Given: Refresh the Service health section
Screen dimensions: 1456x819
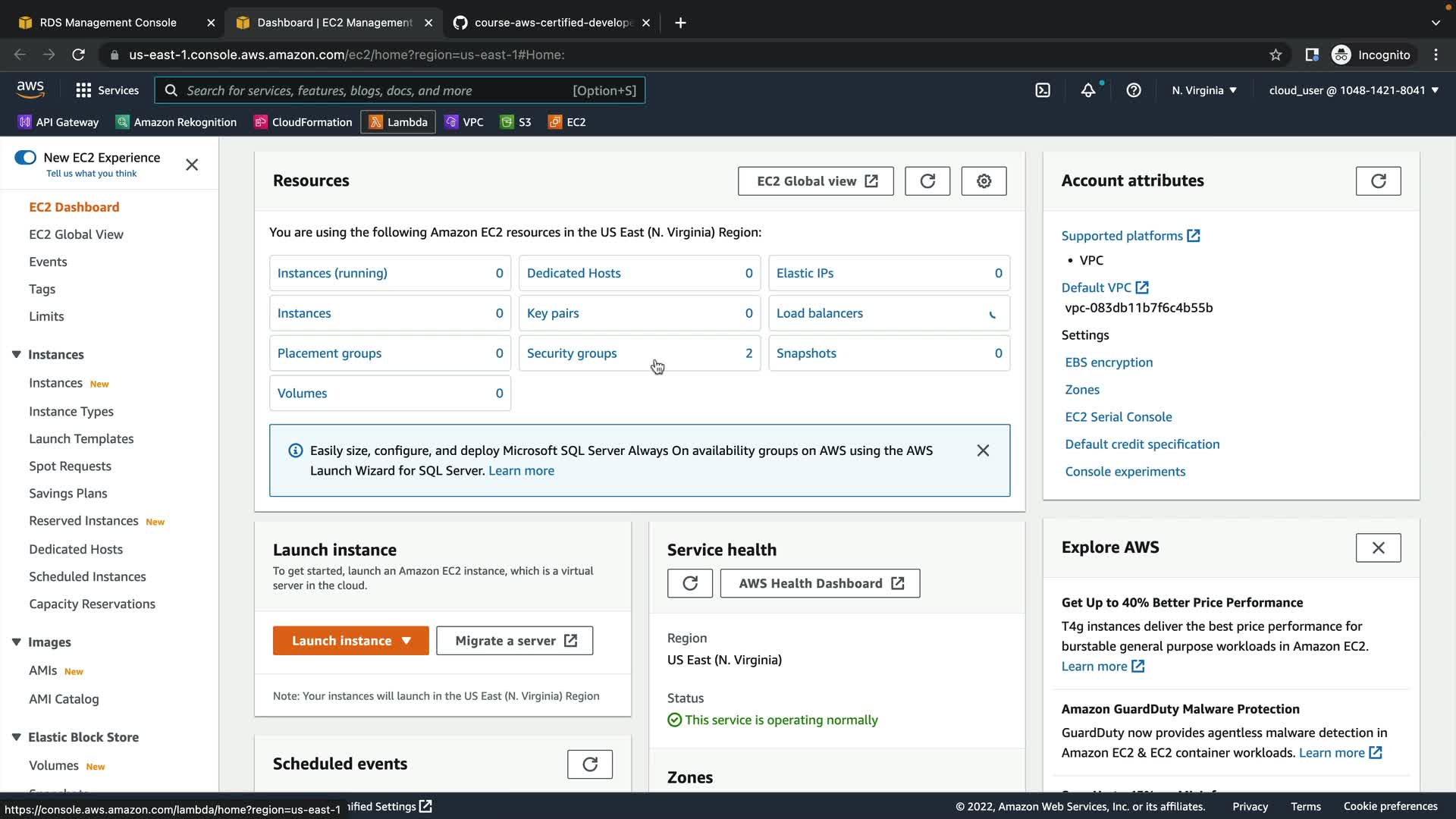Looking at the screenshot, I should [689, 583].
